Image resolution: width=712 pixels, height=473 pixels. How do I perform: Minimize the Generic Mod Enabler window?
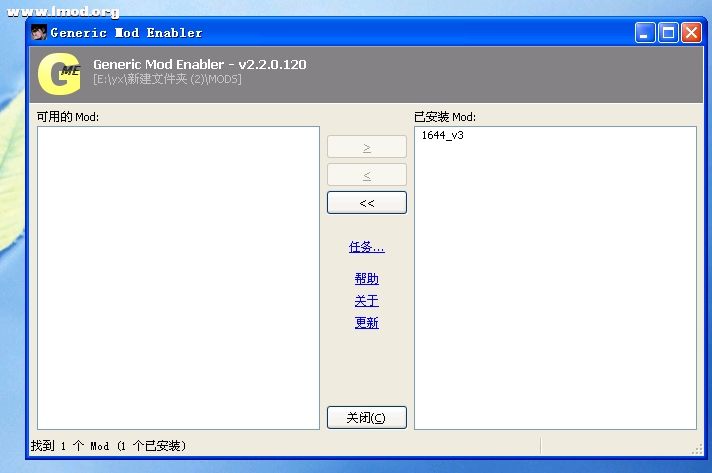click(x=645, y=33)
